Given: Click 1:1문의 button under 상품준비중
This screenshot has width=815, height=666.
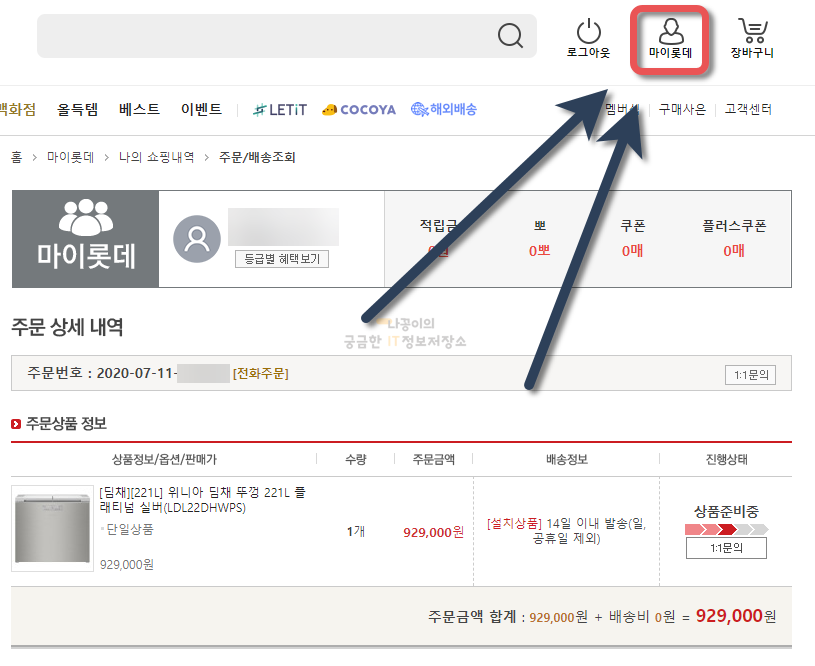Looking at the screenshot, I should point(726,548).
